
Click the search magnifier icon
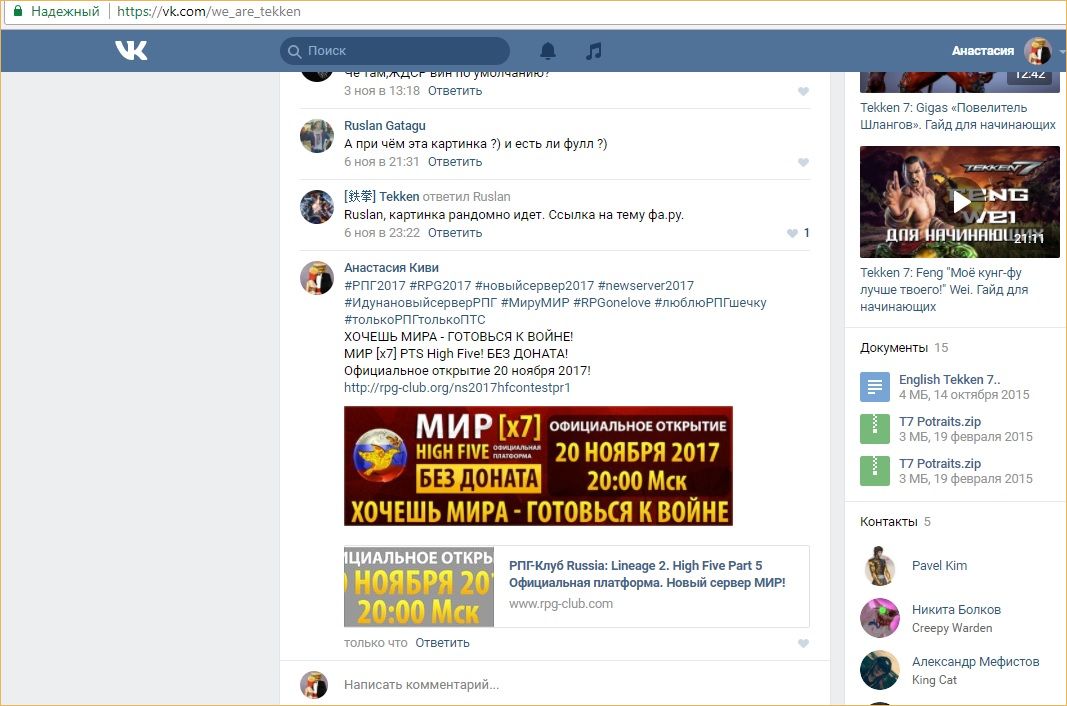[x=295, y=51]
